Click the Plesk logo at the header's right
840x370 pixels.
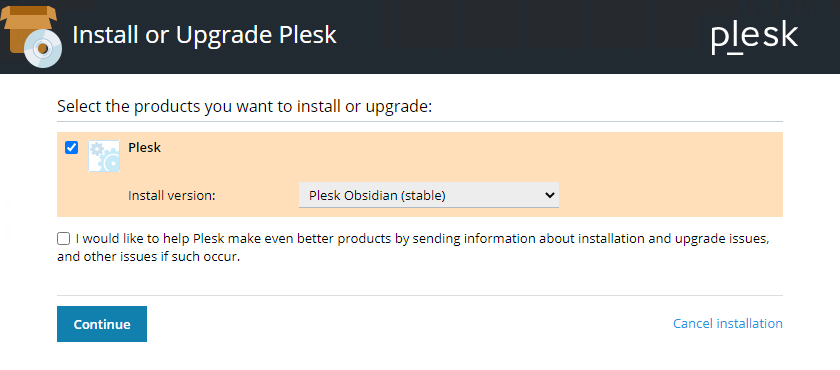pyautogui.click(x=755, y=37)
